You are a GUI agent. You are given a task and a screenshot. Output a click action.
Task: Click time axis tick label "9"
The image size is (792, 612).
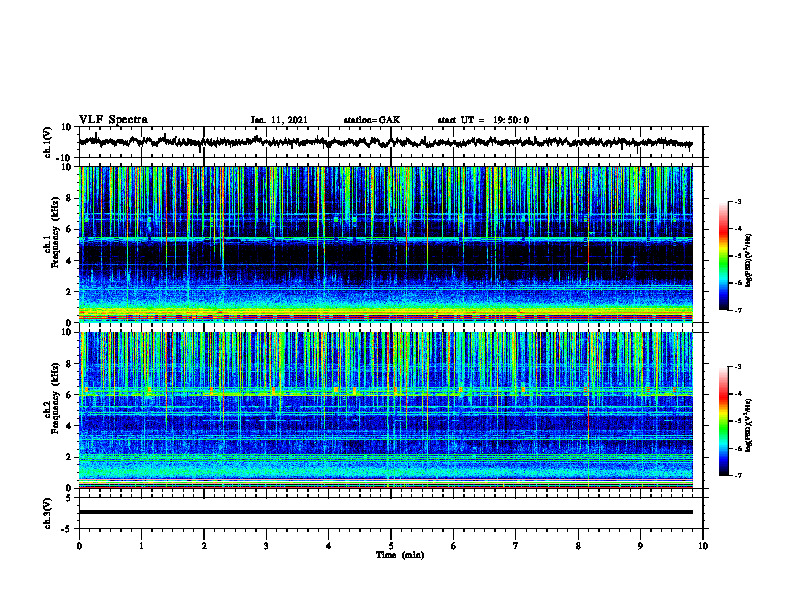point(640,546)
